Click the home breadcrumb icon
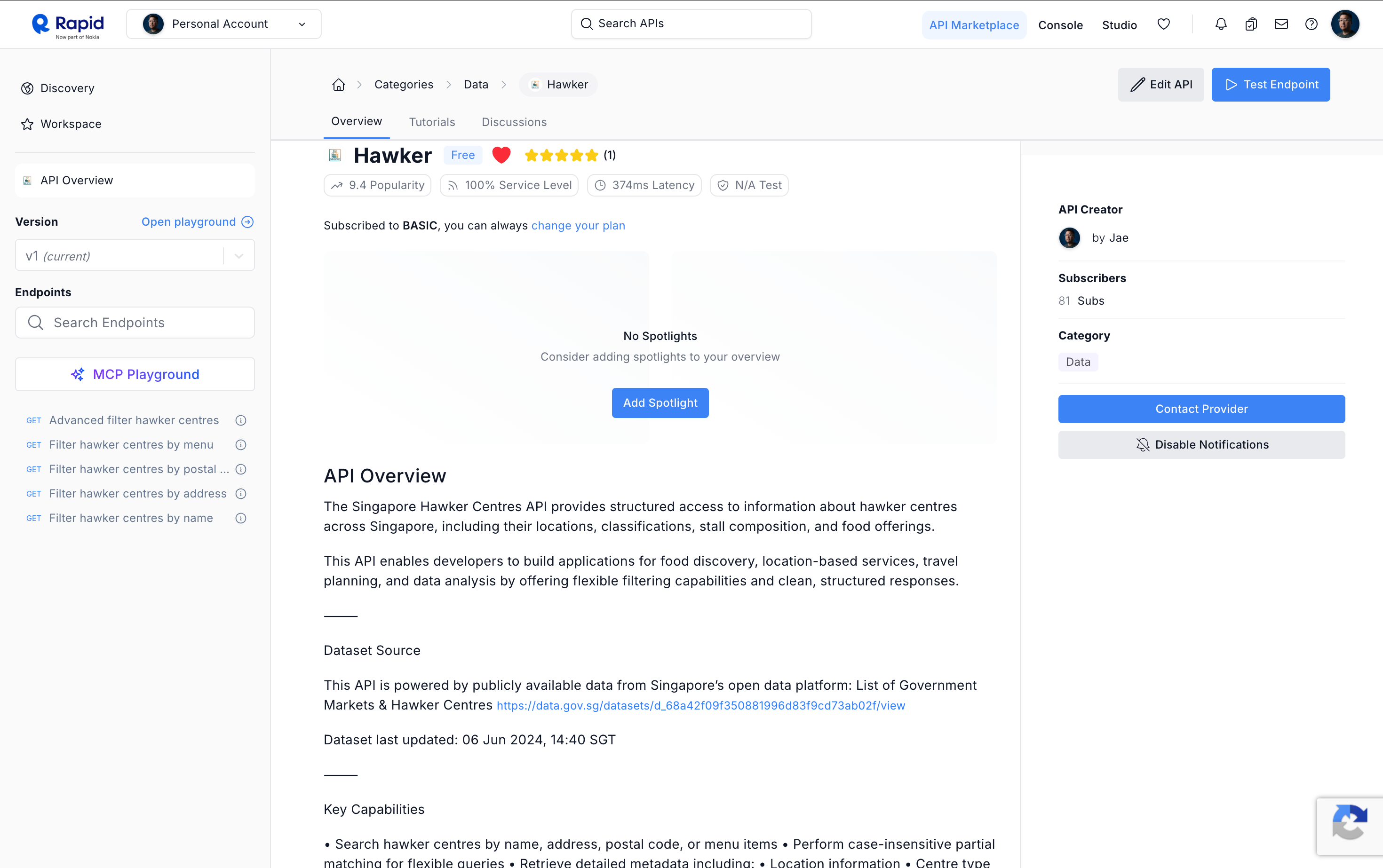This screenshot has width=1383, height=868. (338, 84)
